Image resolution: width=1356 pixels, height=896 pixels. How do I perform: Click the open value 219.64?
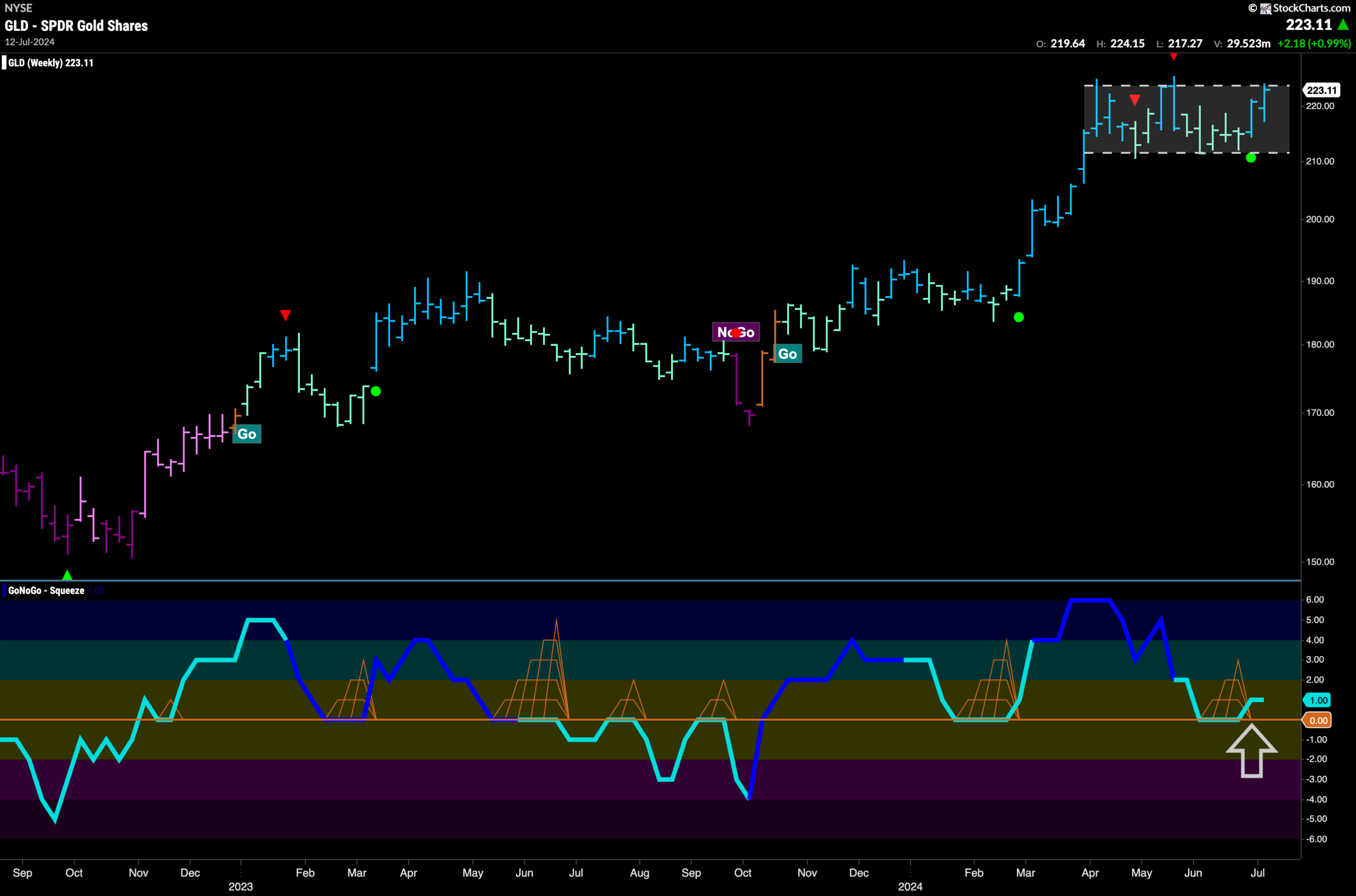click(1067, 43)
